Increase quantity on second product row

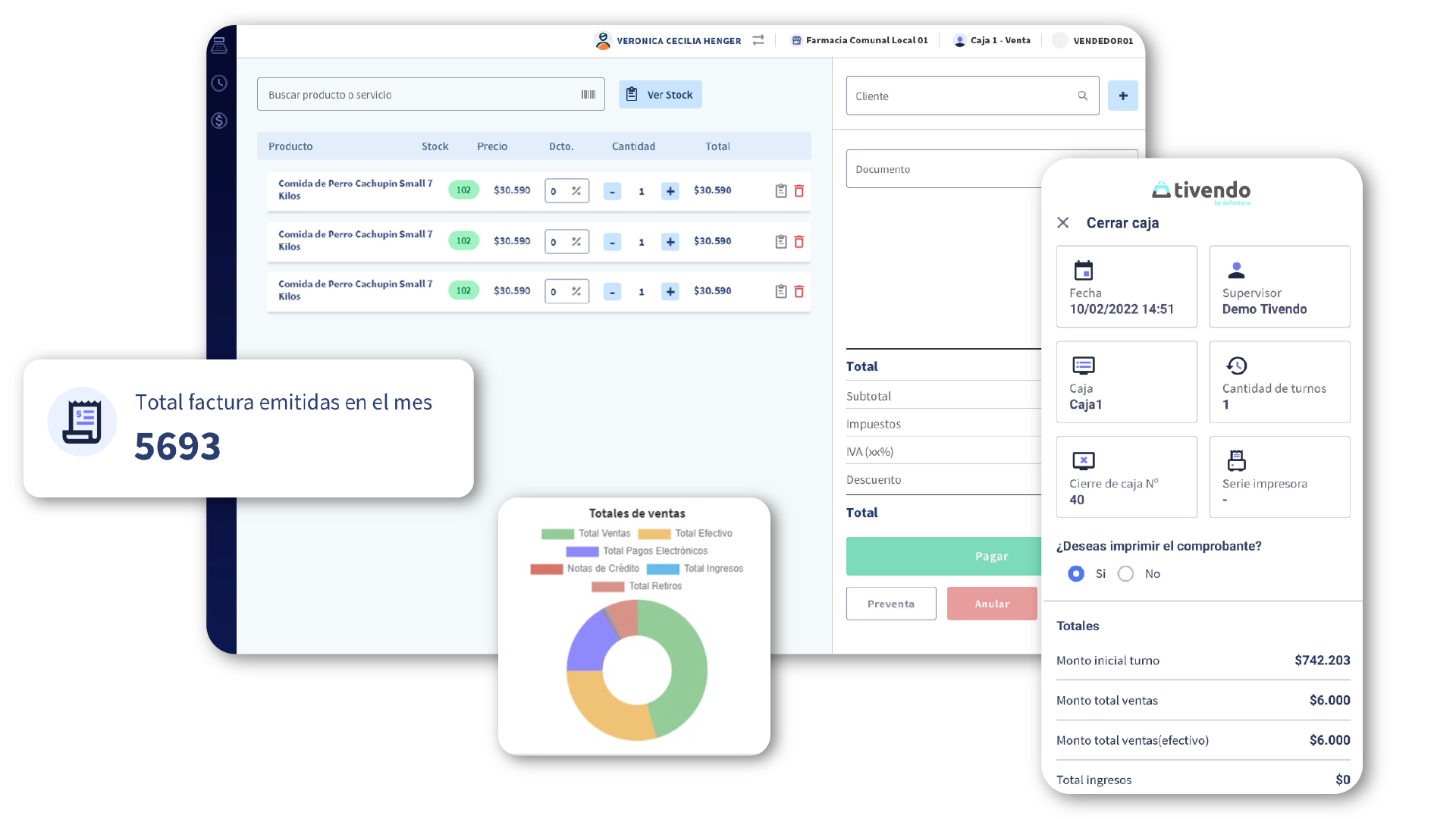pyautogui.click(x=670, y=242)
